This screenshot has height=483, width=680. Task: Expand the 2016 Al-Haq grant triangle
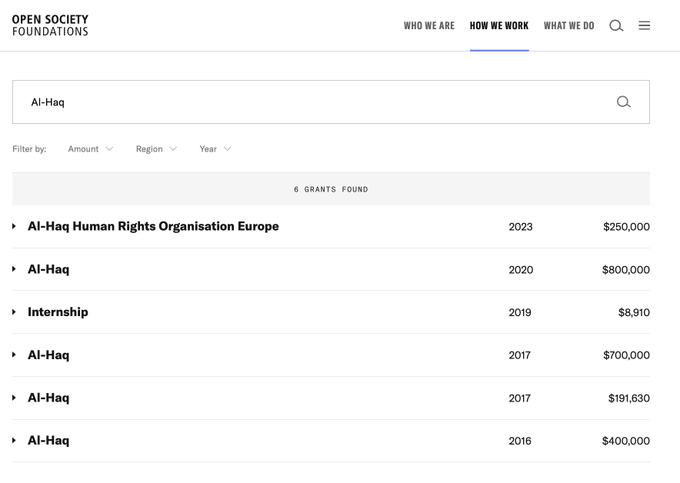coord(14,441)
